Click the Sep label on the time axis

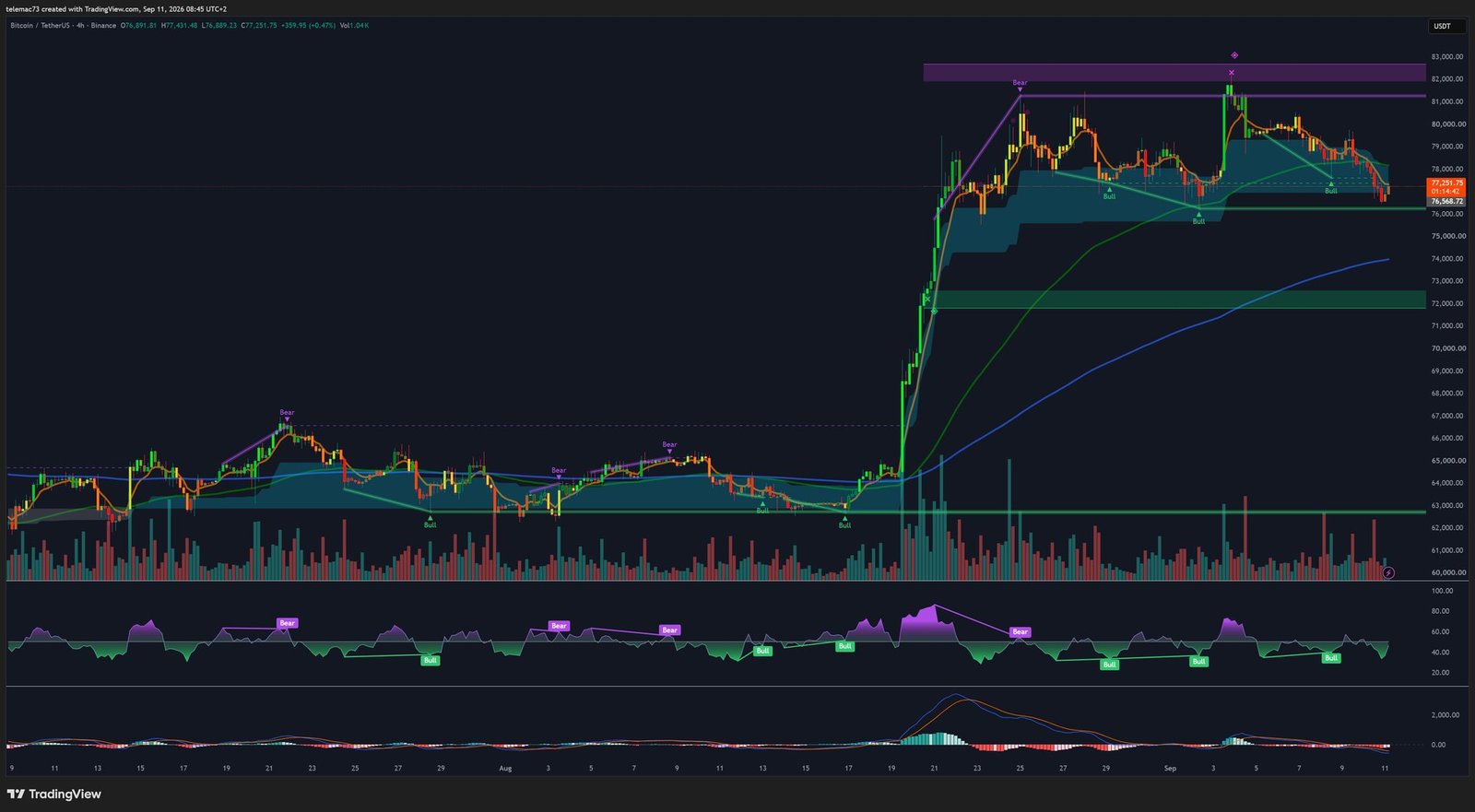[x=1170, y=768]
